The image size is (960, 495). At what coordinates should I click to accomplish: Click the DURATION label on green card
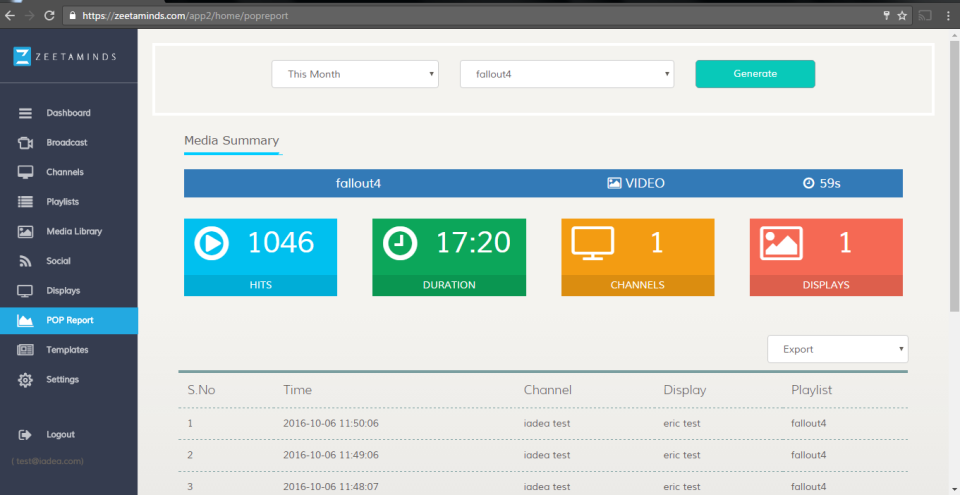coord(449,285)
